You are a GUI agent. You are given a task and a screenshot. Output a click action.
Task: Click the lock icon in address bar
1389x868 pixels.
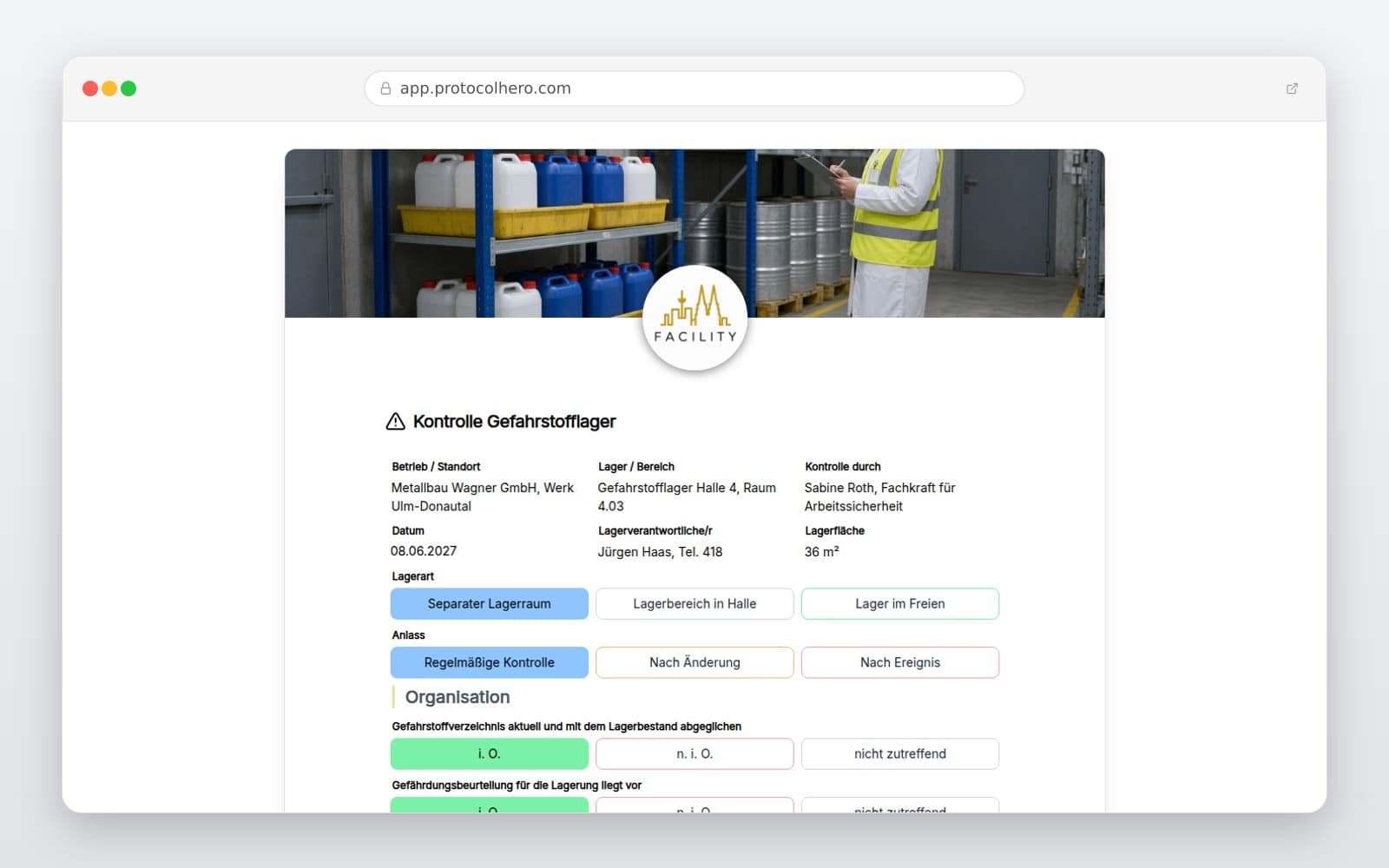point(385,89)
